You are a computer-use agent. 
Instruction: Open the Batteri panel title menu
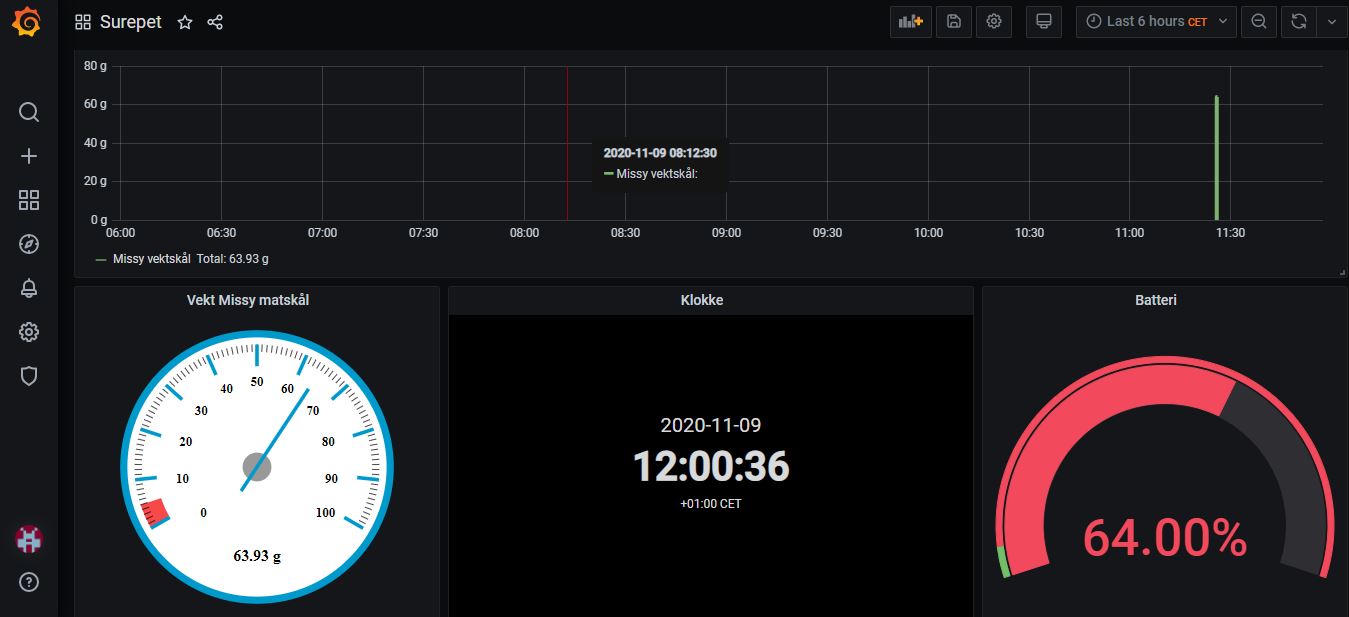1156,299
